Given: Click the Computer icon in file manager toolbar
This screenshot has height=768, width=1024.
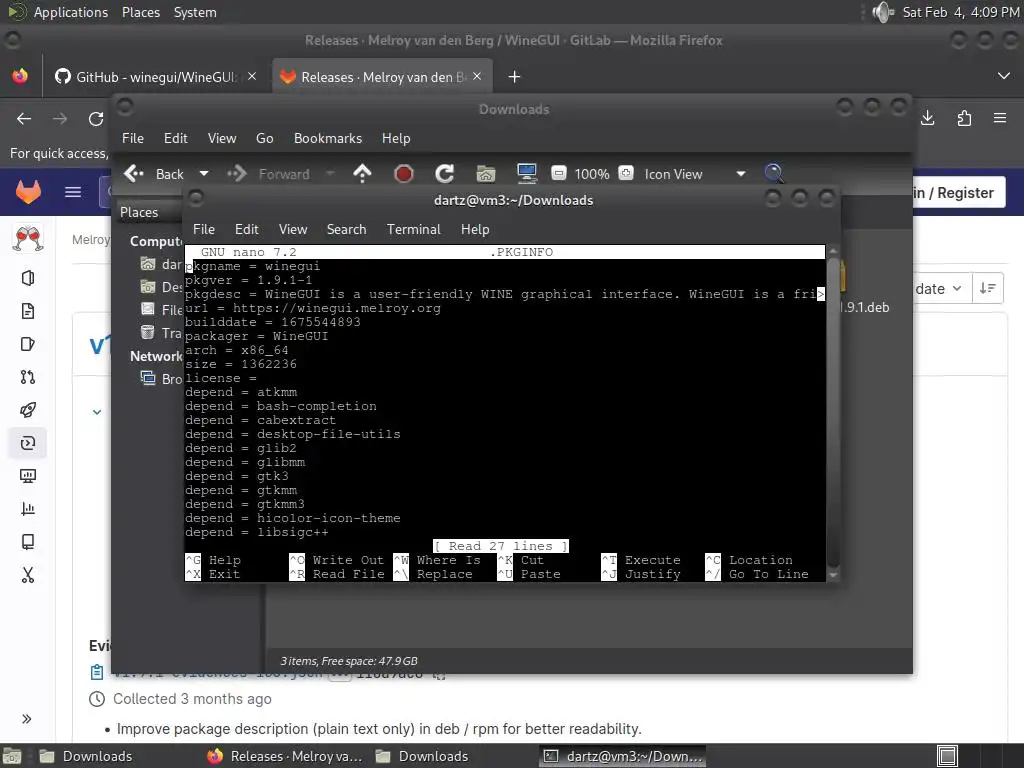Looking at the screenshot, I should coord(526,174).
